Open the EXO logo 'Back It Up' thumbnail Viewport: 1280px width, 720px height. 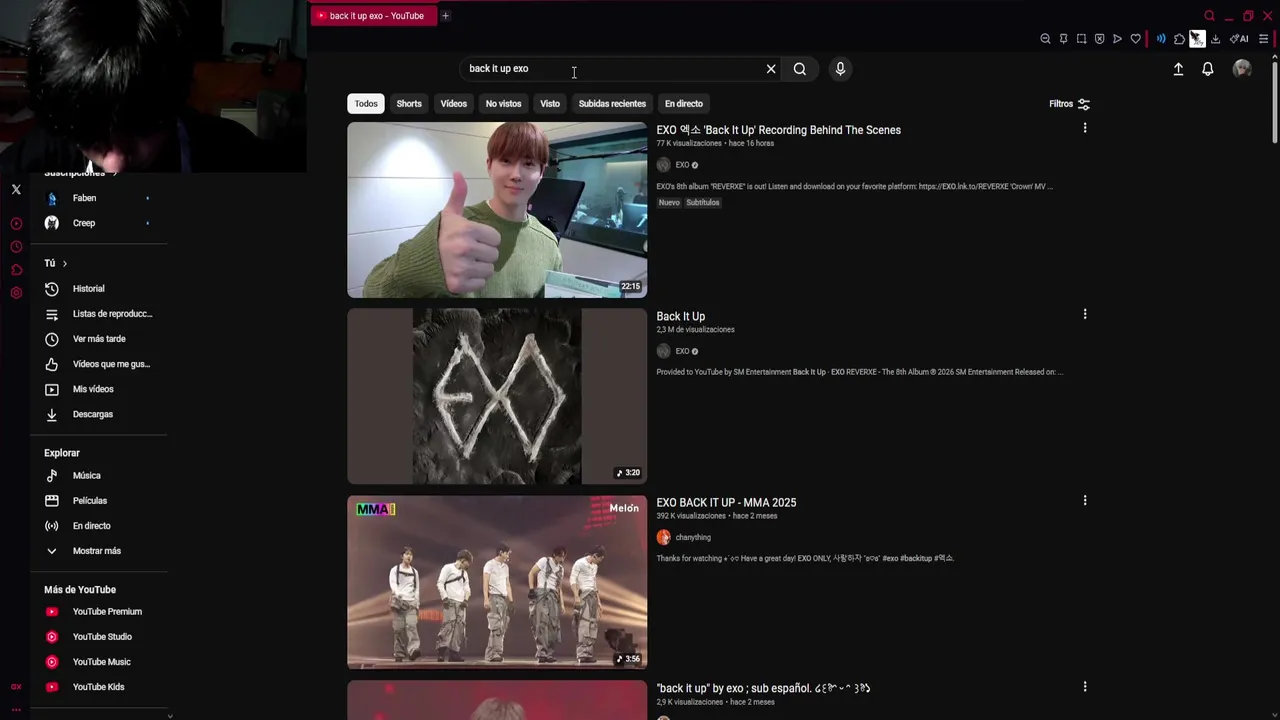pos(497,396)
